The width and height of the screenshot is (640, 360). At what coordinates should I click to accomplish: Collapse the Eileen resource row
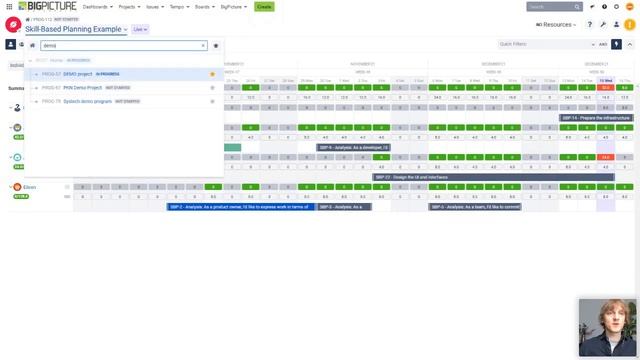pos(11,187)
